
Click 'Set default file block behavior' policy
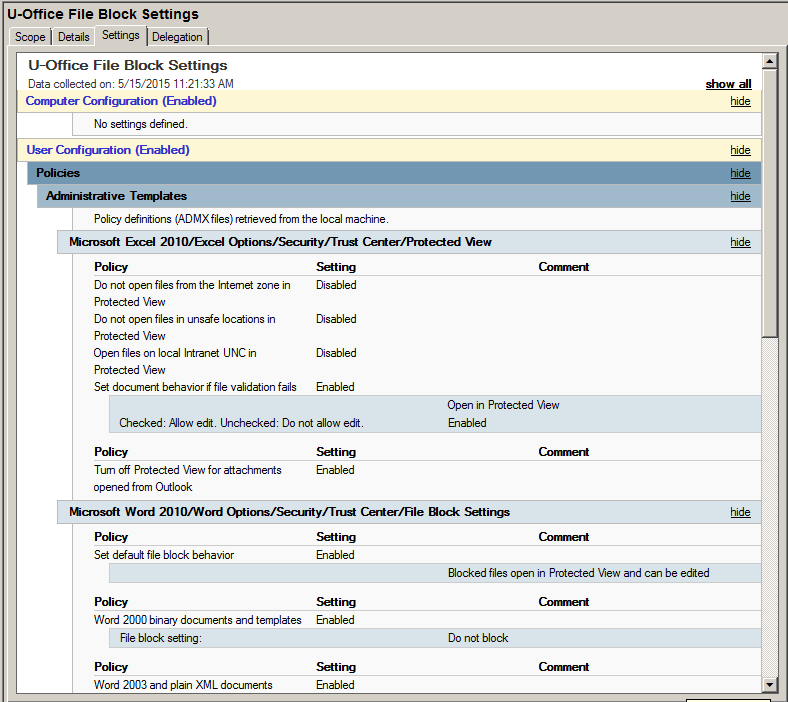click(x=164, y=555)
